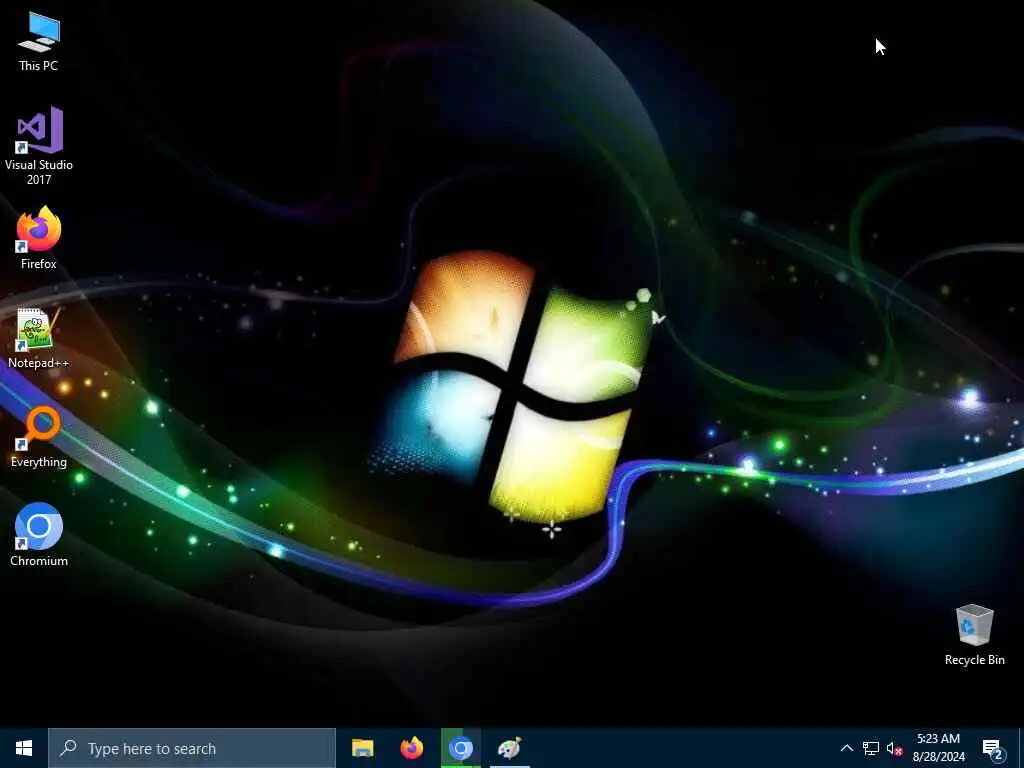Select the Firefox desktop shortcut
1024x768 pixels.
click(x=39, y=238)
